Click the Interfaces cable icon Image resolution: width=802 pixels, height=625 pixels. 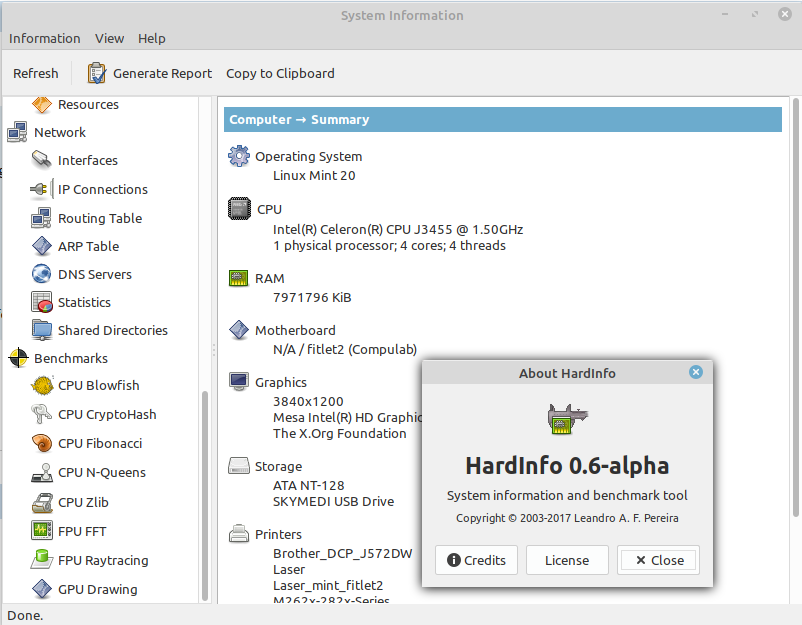[41, 160]
